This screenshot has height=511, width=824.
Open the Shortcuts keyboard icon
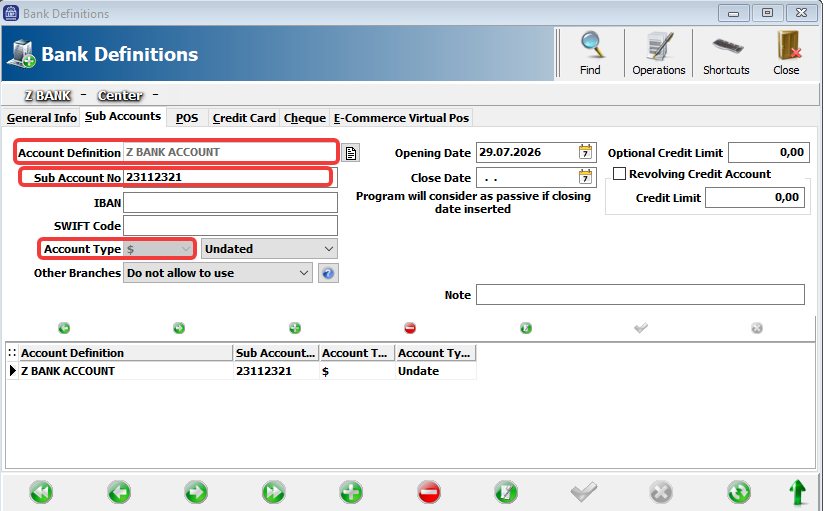point(726,53)
